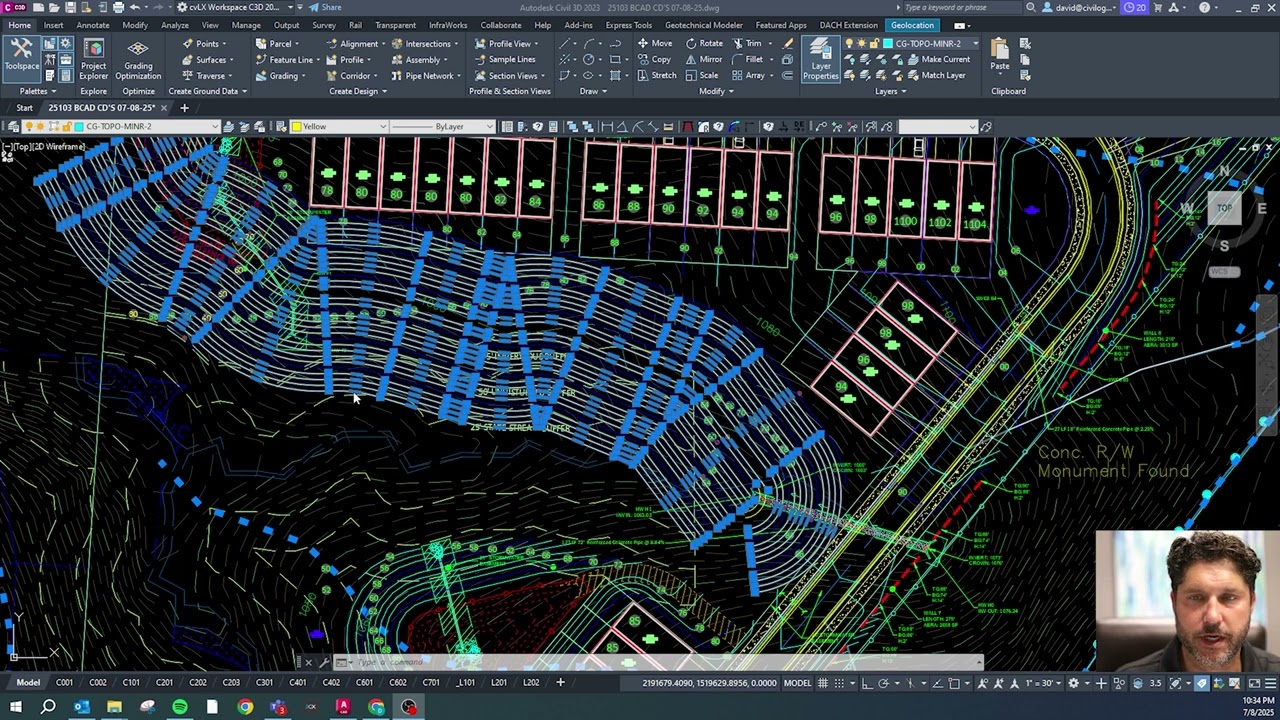Click the workspace switching gear icon
The image size is (1280, 720).
[x=1073, y=683]
